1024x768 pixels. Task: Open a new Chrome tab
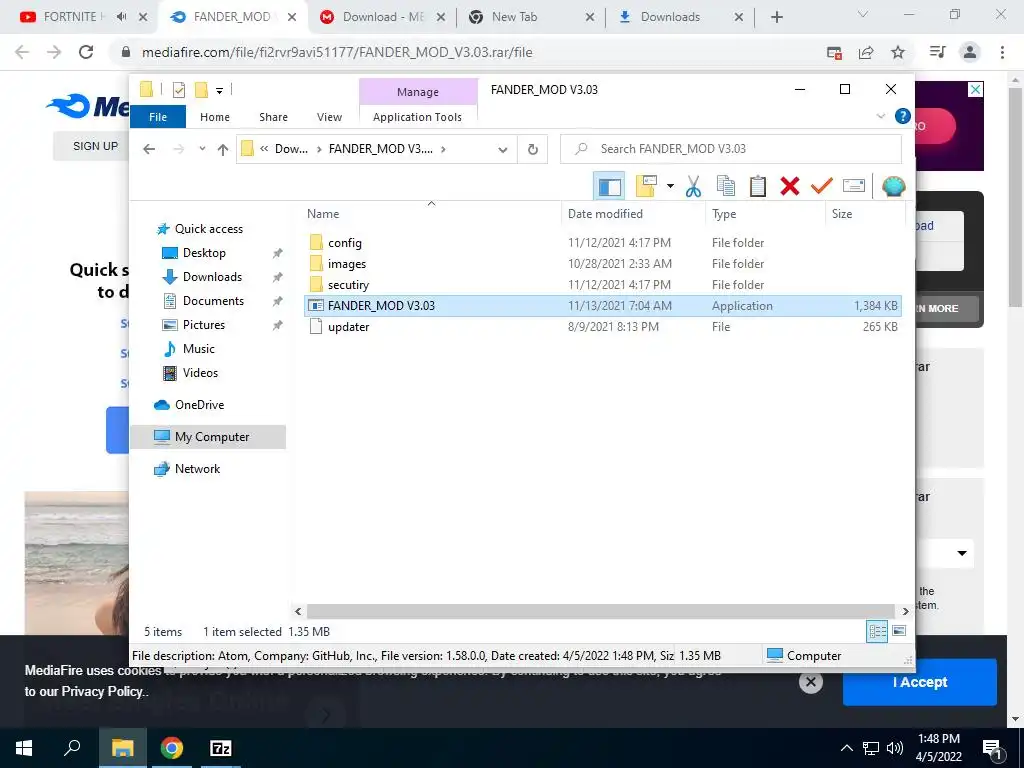coord(776,17)
